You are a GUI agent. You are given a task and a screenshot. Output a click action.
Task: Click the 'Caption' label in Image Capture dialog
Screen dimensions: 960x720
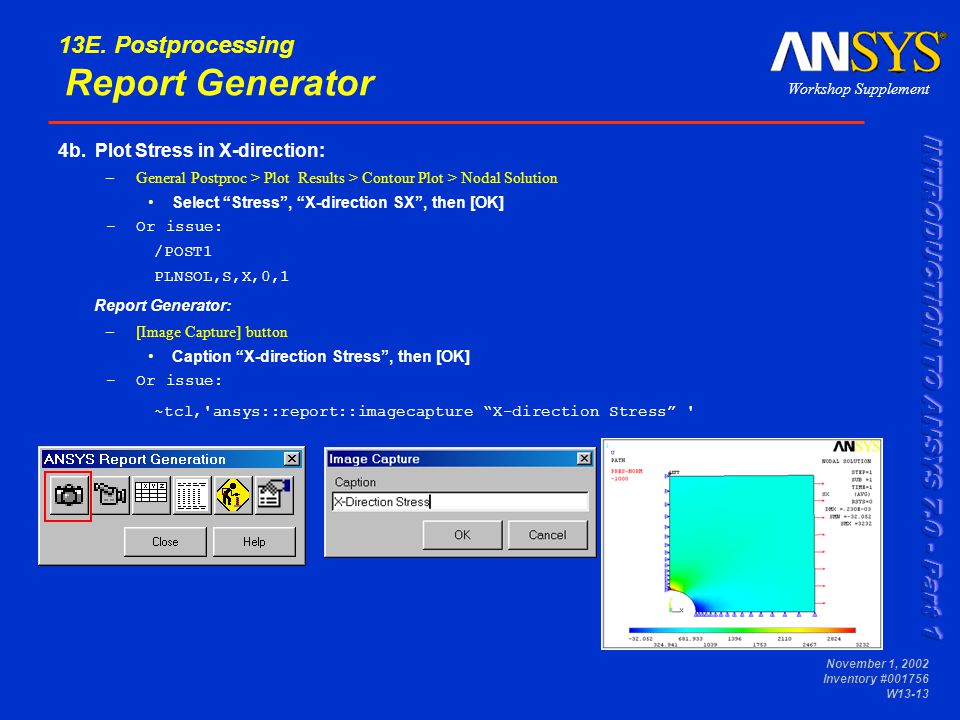[355, 482]
